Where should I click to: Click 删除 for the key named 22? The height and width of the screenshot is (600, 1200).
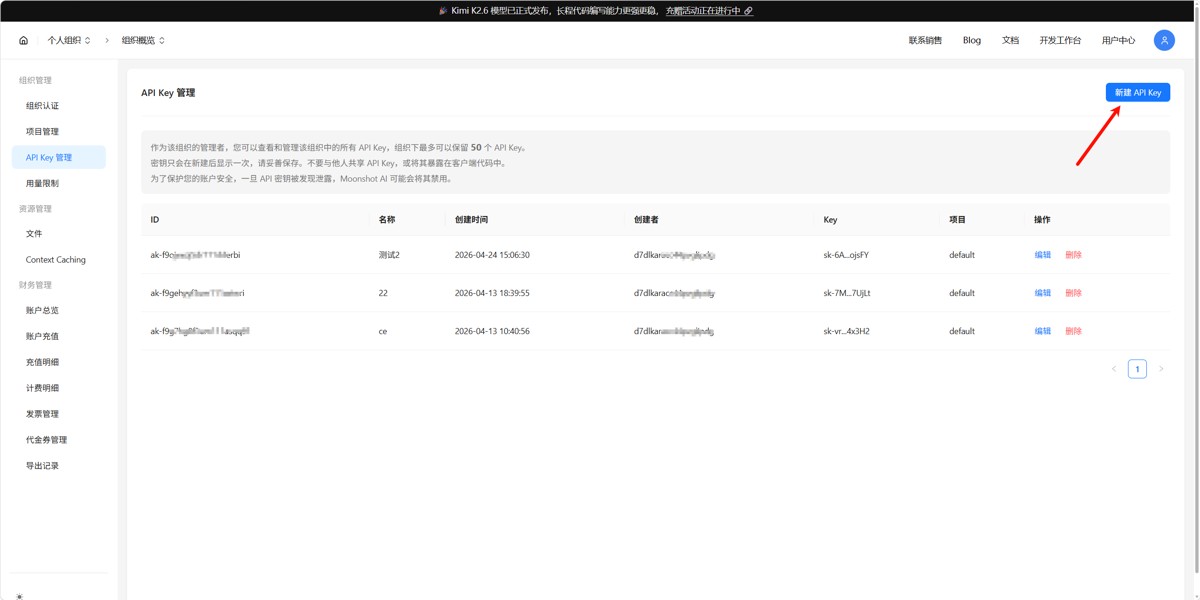pyautogui.click(x=1074, y=293)
